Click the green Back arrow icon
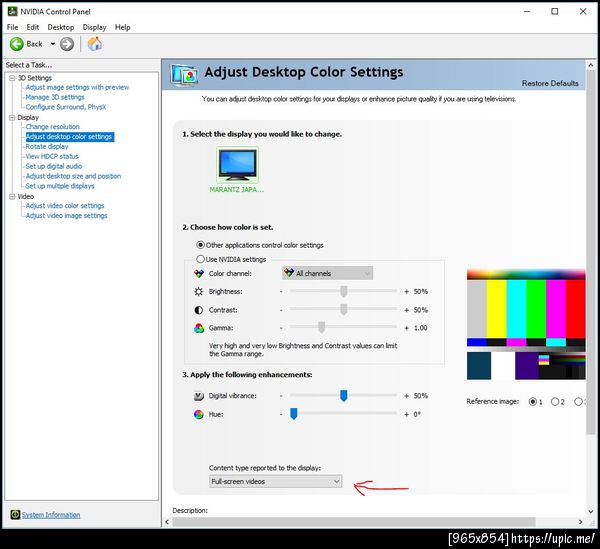The width and height of the screenshot is (600, 549). click(16, 44)
